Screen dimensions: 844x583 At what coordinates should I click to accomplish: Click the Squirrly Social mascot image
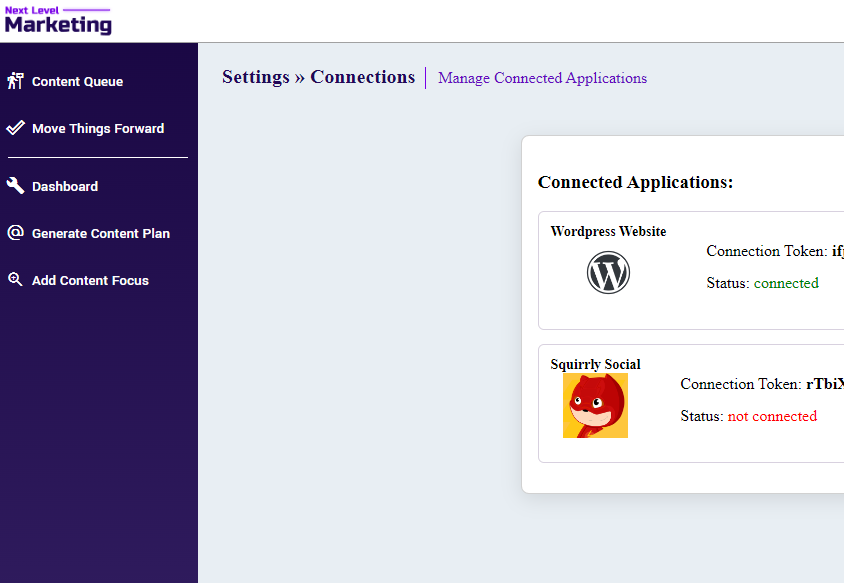595,406
